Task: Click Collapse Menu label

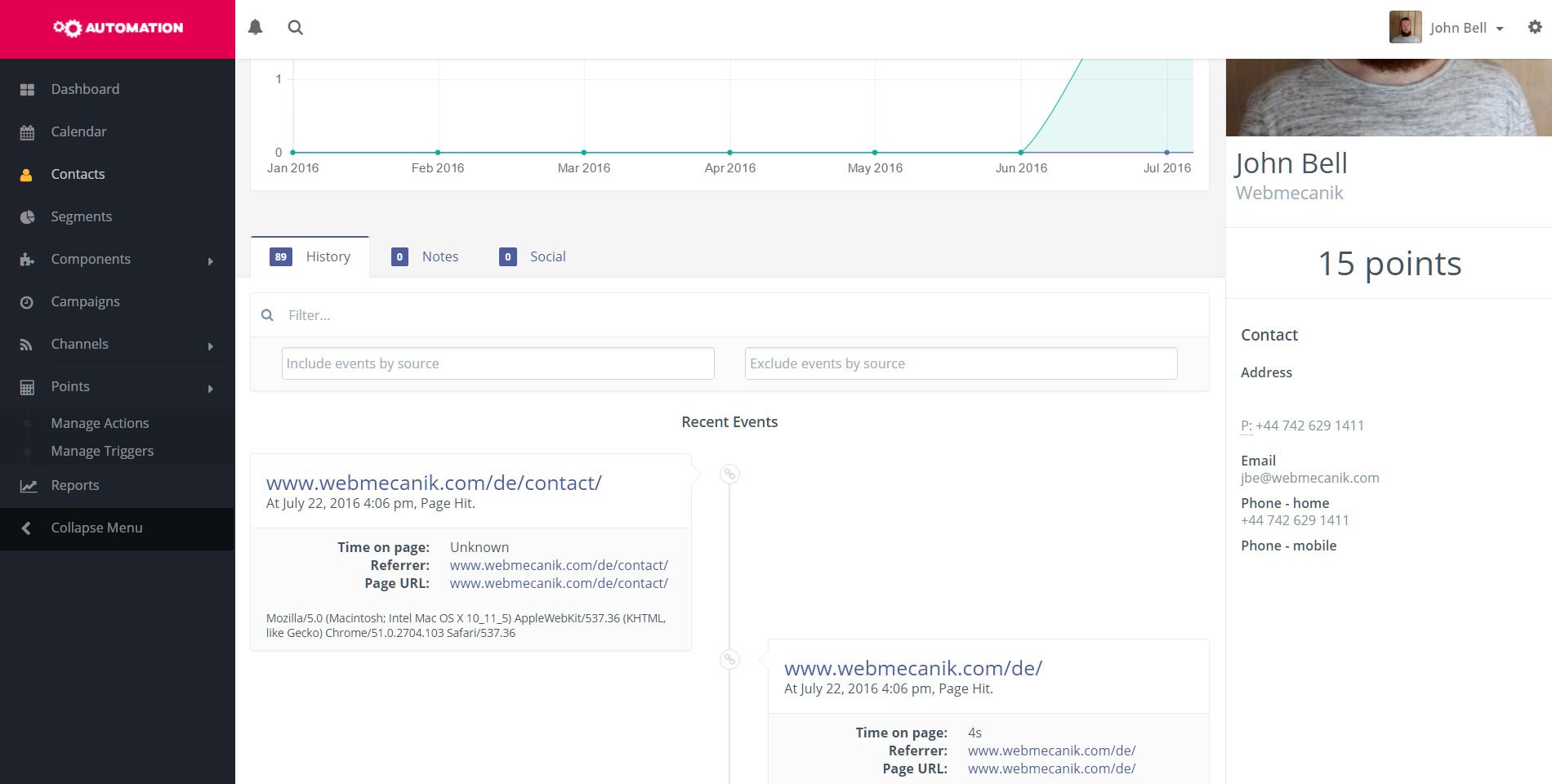Action: click(96, 528)
